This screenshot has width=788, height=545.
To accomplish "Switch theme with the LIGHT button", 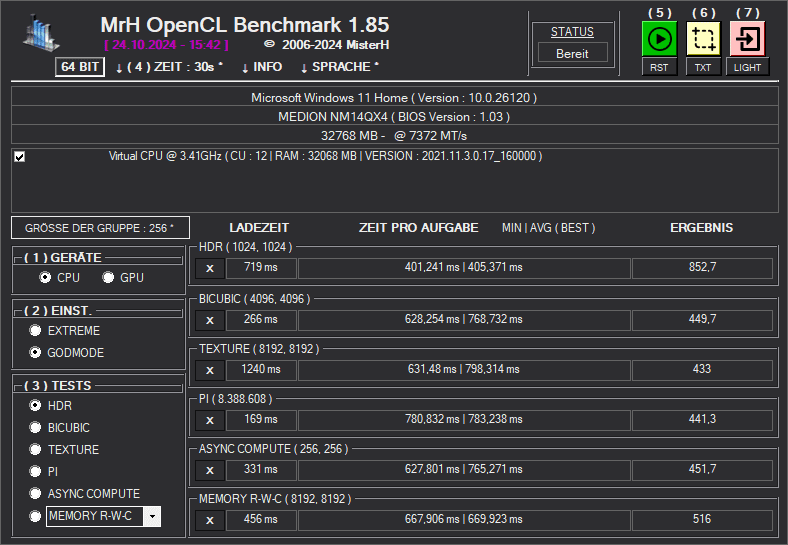I will pos(747,67).
